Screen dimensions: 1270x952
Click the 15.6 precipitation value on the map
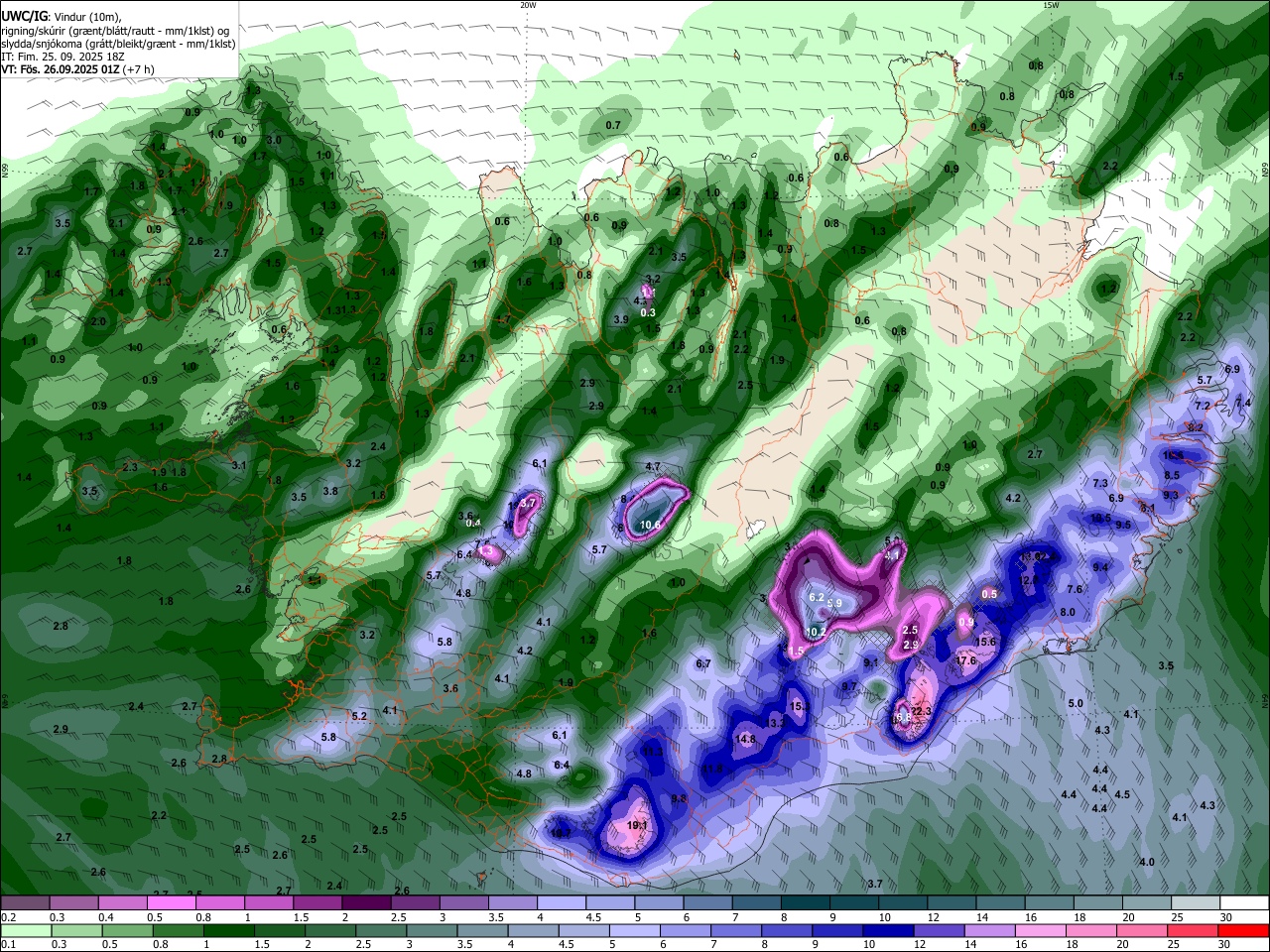coord(985,642)
